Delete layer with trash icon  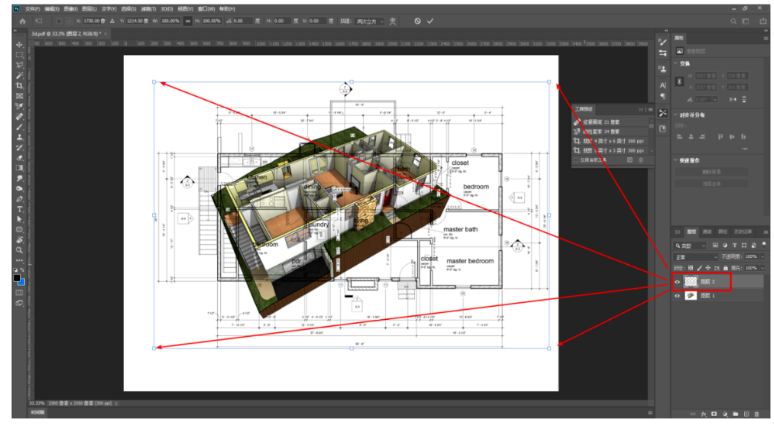757,414
